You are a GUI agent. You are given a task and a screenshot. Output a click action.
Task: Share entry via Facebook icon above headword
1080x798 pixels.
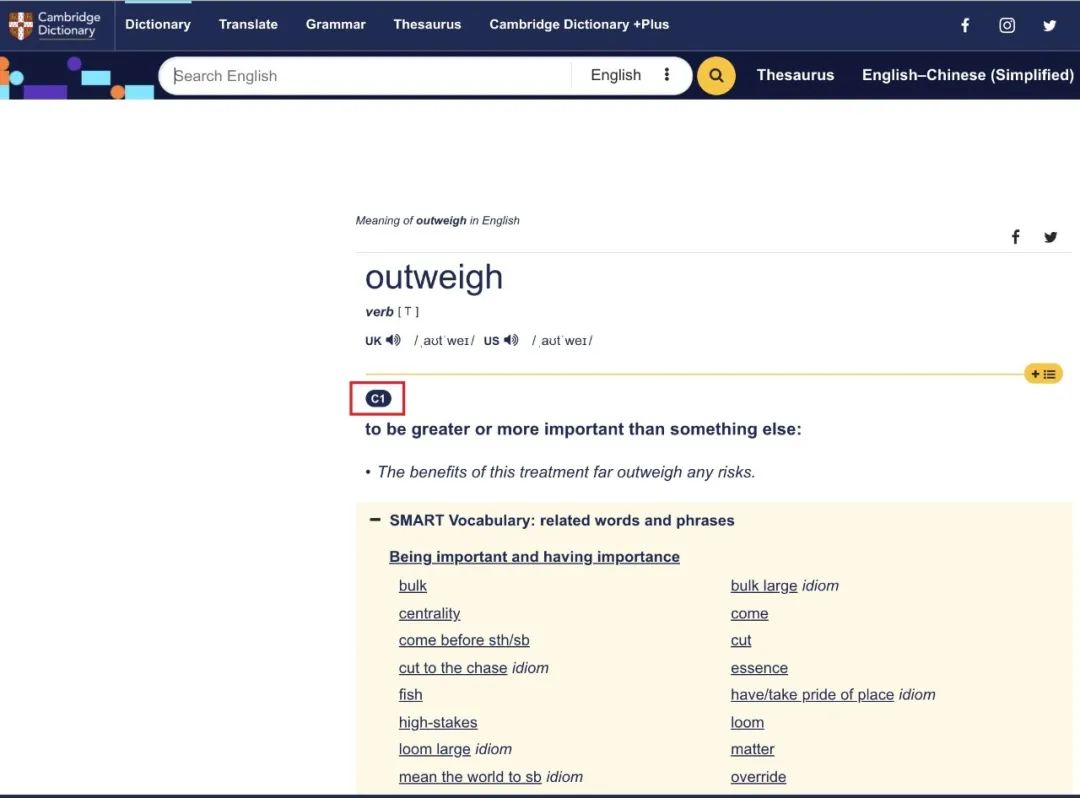(x=1015, y=237)
